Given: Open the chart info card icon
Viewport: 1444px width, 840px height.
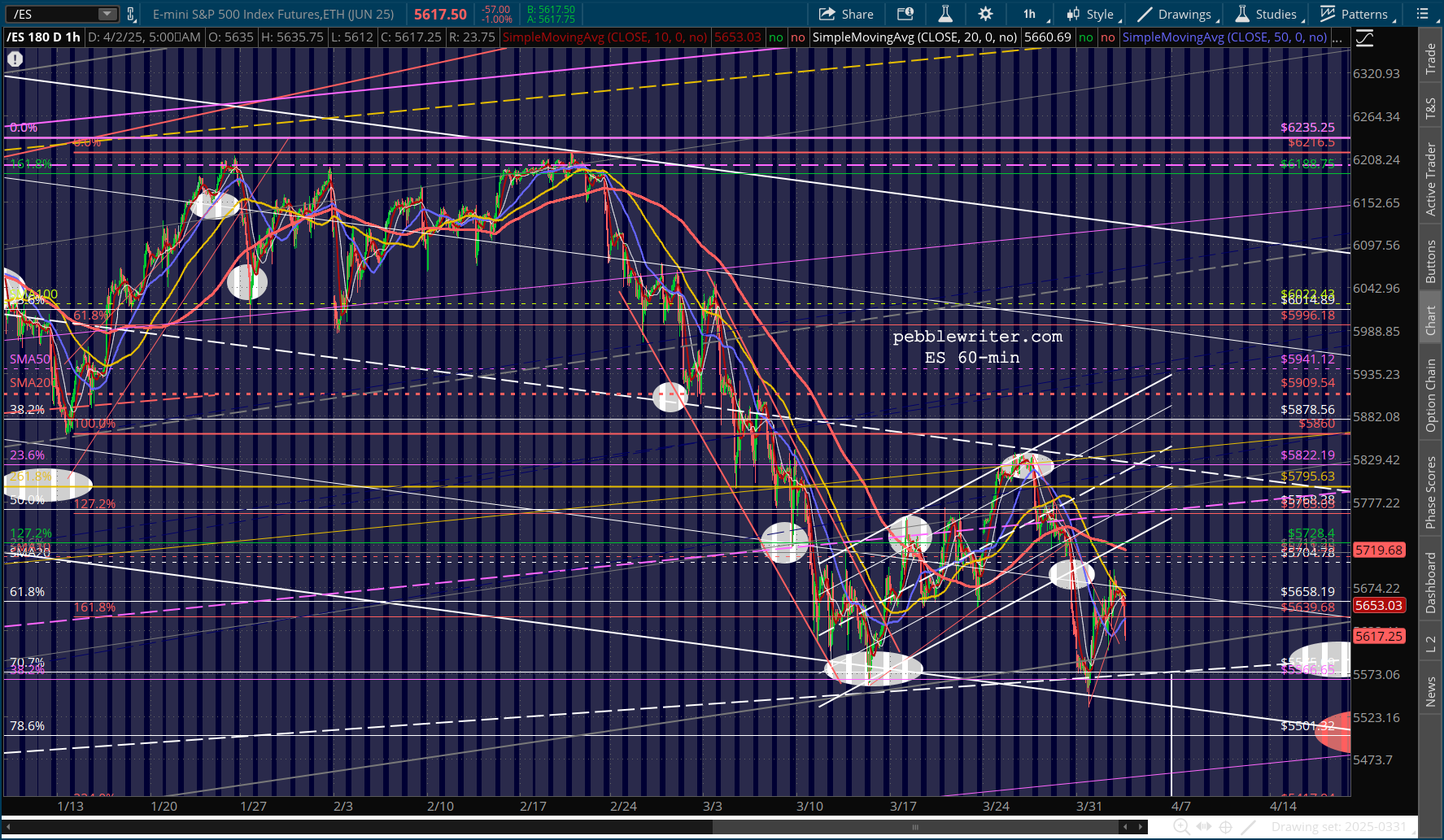Looking at the screenshot, I should coord(905,14).
